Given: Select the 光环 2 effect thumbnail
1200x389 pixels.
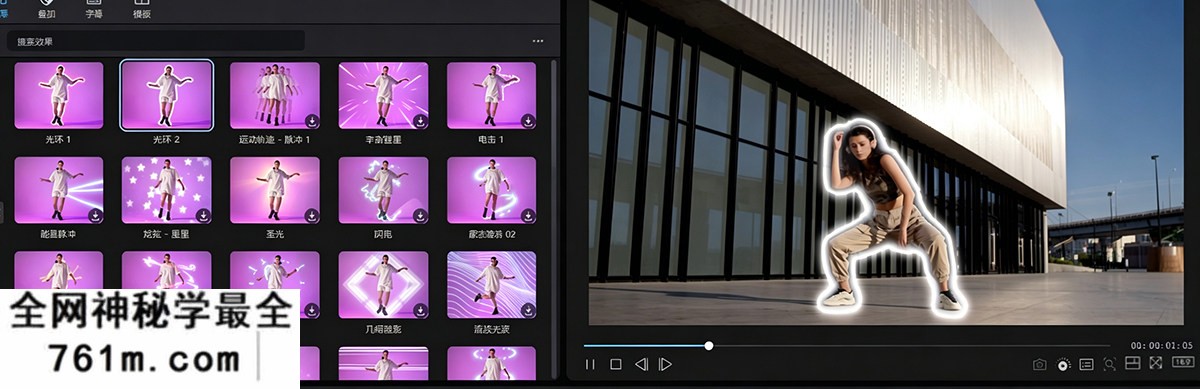Looking at the screenshot, I should pyautogui.click(x=167, y=96).
